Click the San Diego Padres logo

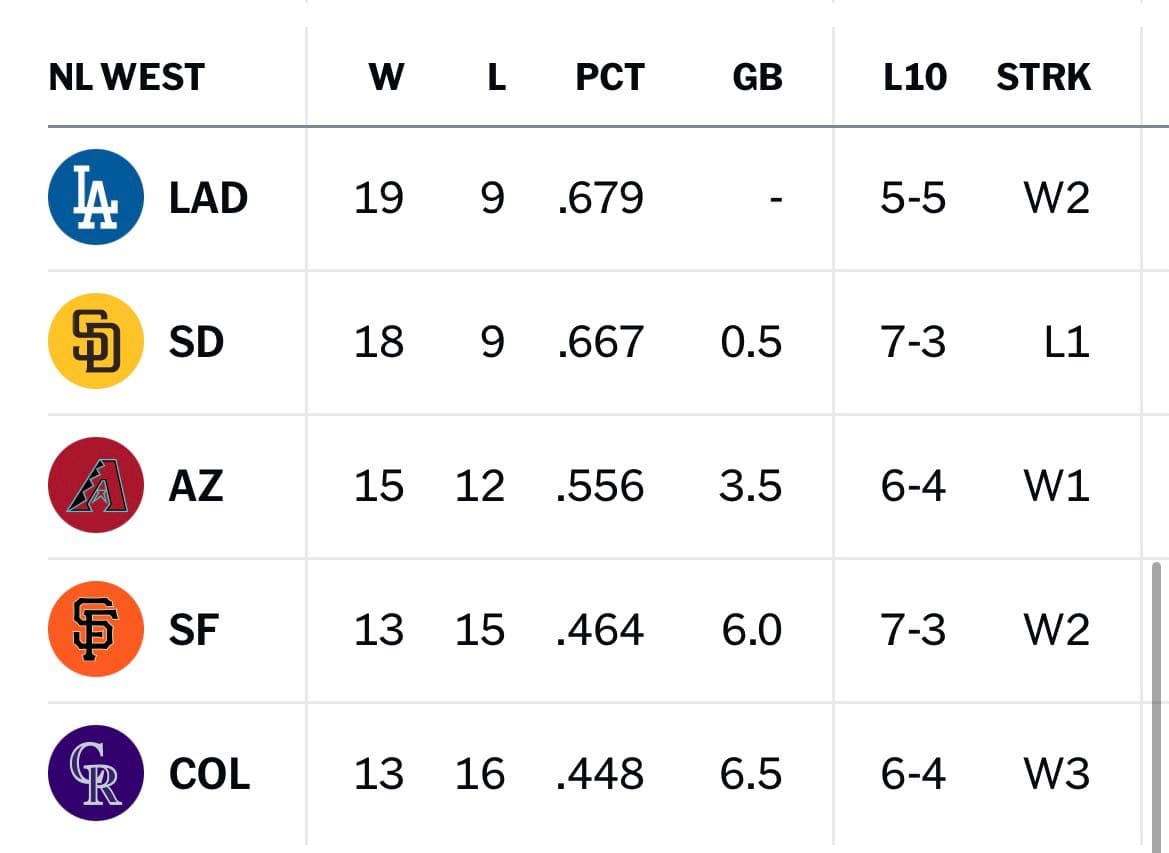tap(95, 341)
